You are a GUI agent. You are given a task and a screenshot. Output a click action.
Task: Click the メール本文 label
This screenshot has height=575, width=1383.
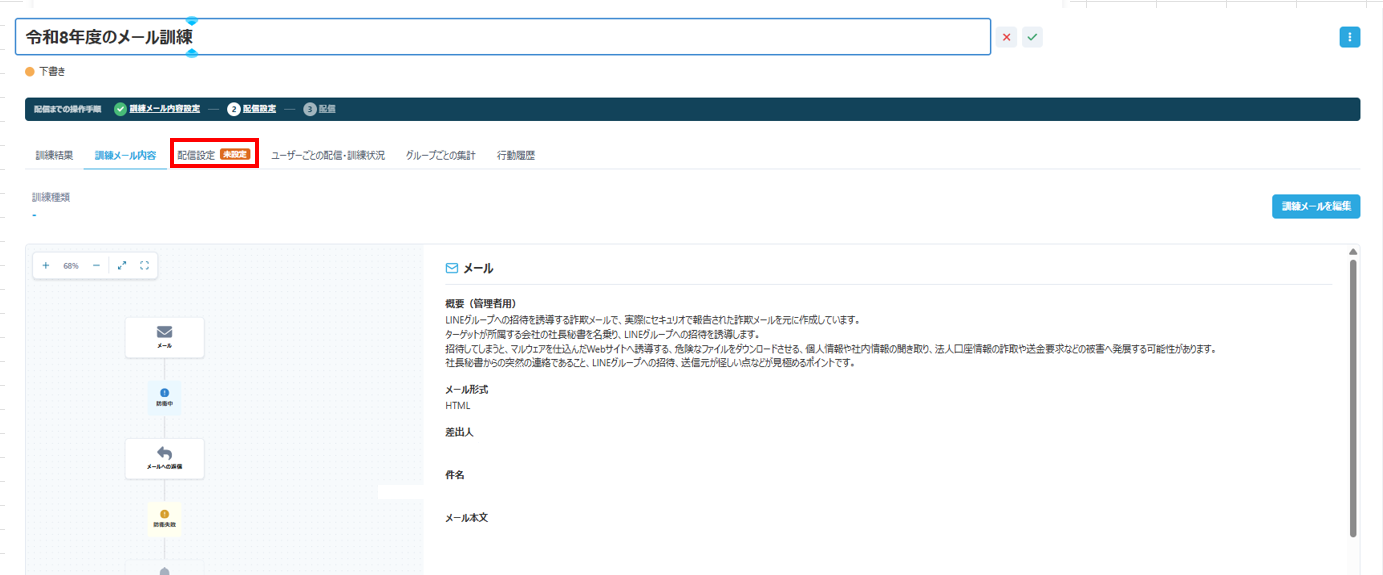[x=466, y=518]
